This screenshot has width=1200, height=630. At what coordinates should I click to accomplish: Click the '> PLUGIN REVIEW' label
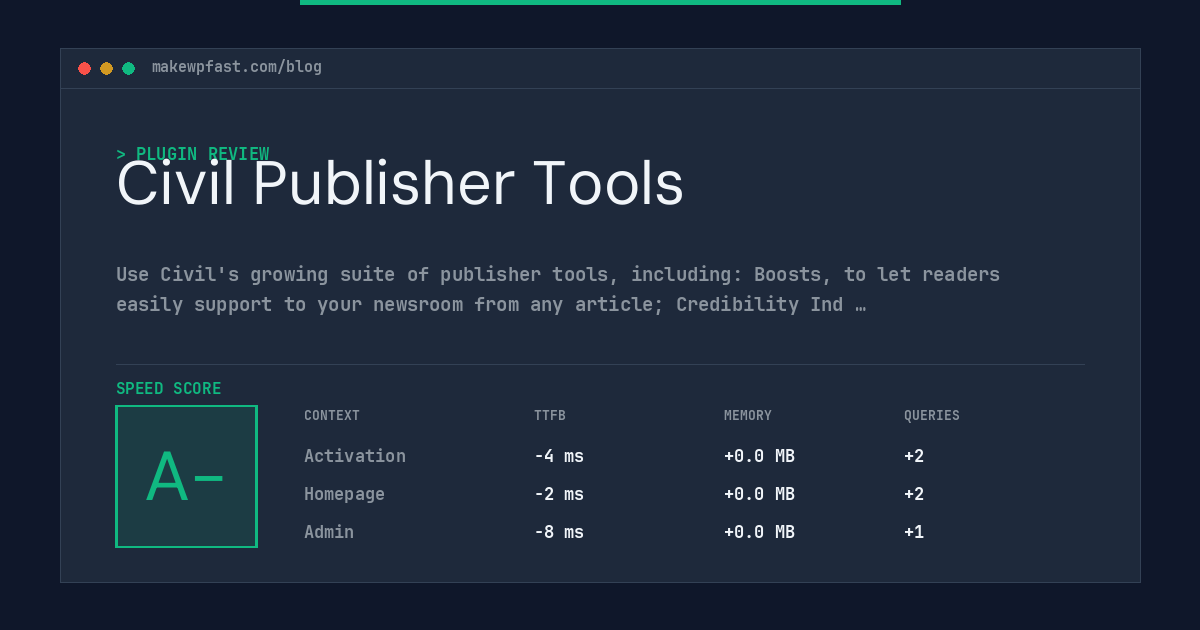tap(193, 154)
